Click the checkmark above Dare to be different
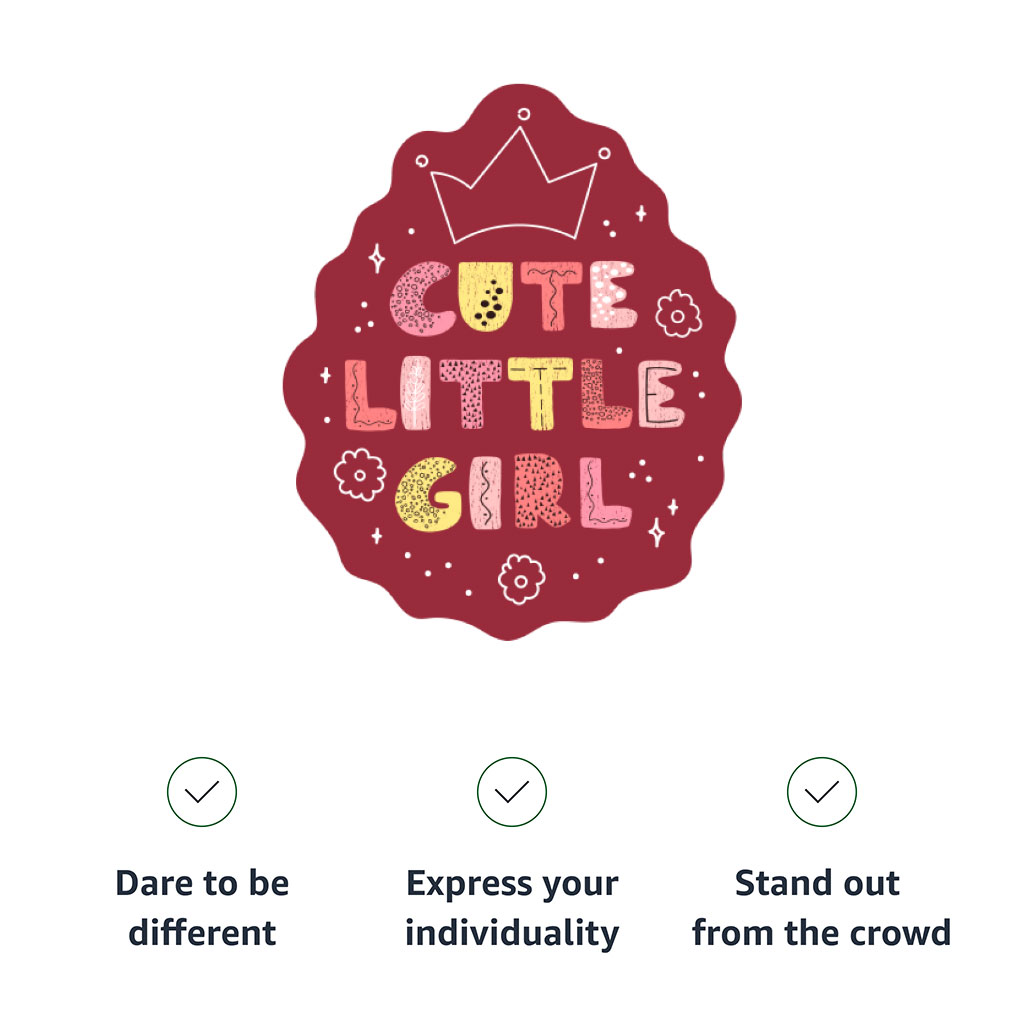This screenshot has width=1024, height=1024. [202, 792]
